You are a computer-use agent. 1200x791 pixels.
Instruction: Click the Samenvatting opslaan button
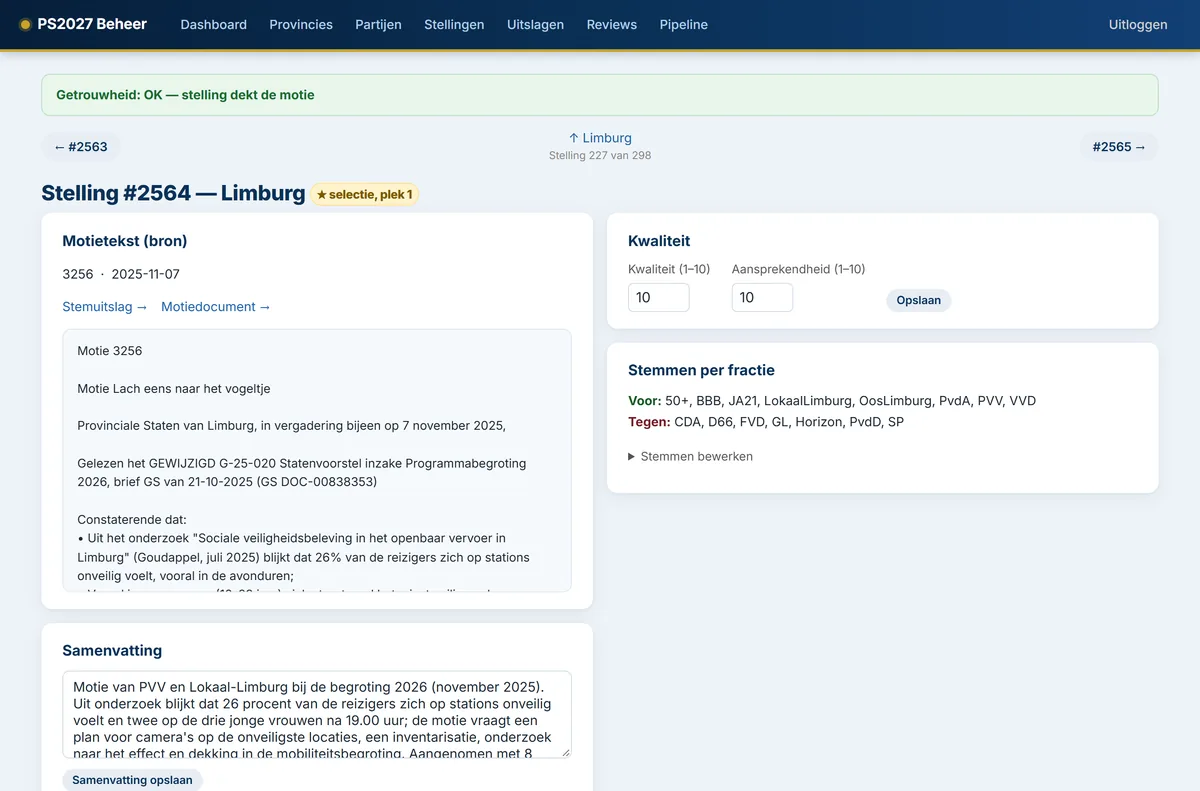[132, 780]
